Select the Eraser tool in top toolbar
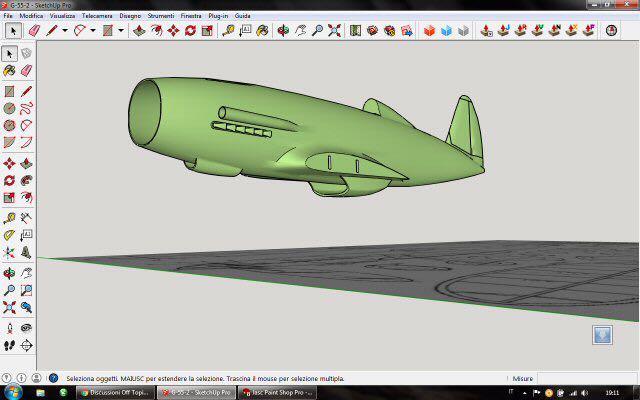Viewport: 640px width, 400px height. (33, 31)
